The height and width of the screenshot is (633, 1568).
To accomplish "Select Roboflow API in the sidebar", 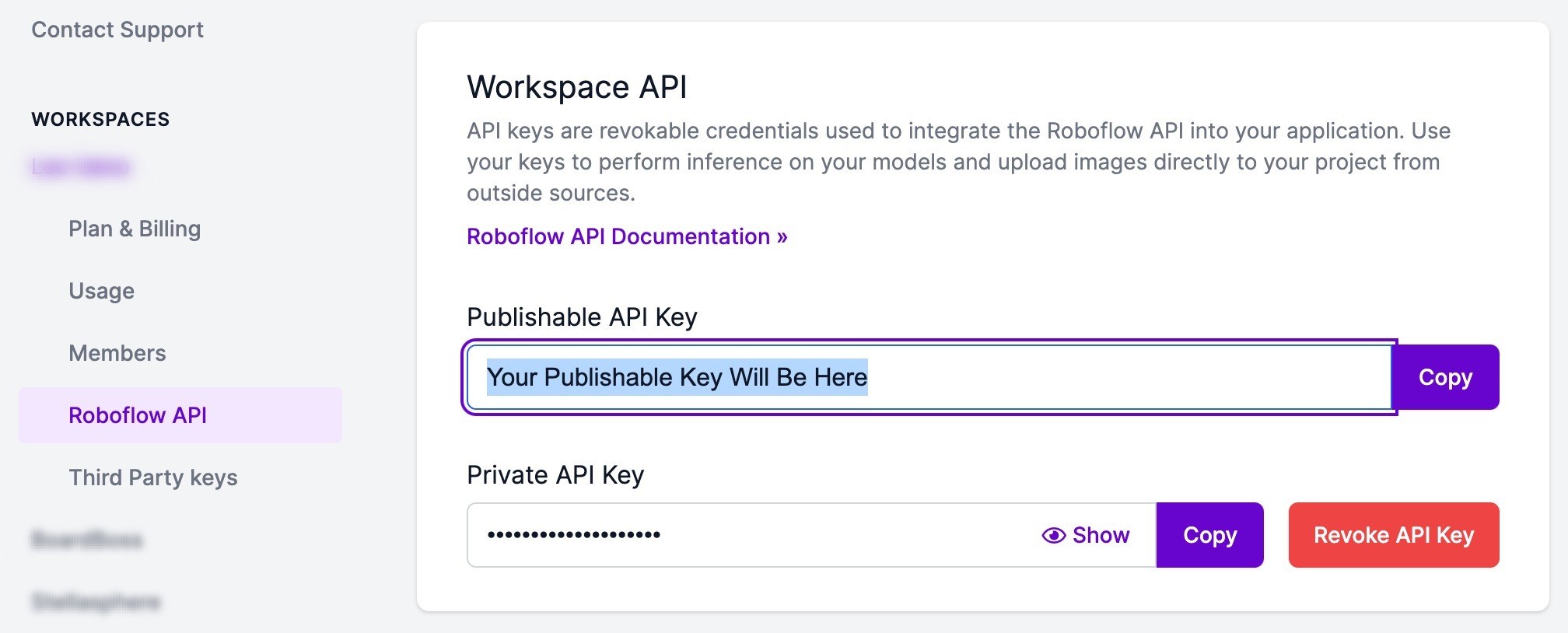I will point(138,415).
